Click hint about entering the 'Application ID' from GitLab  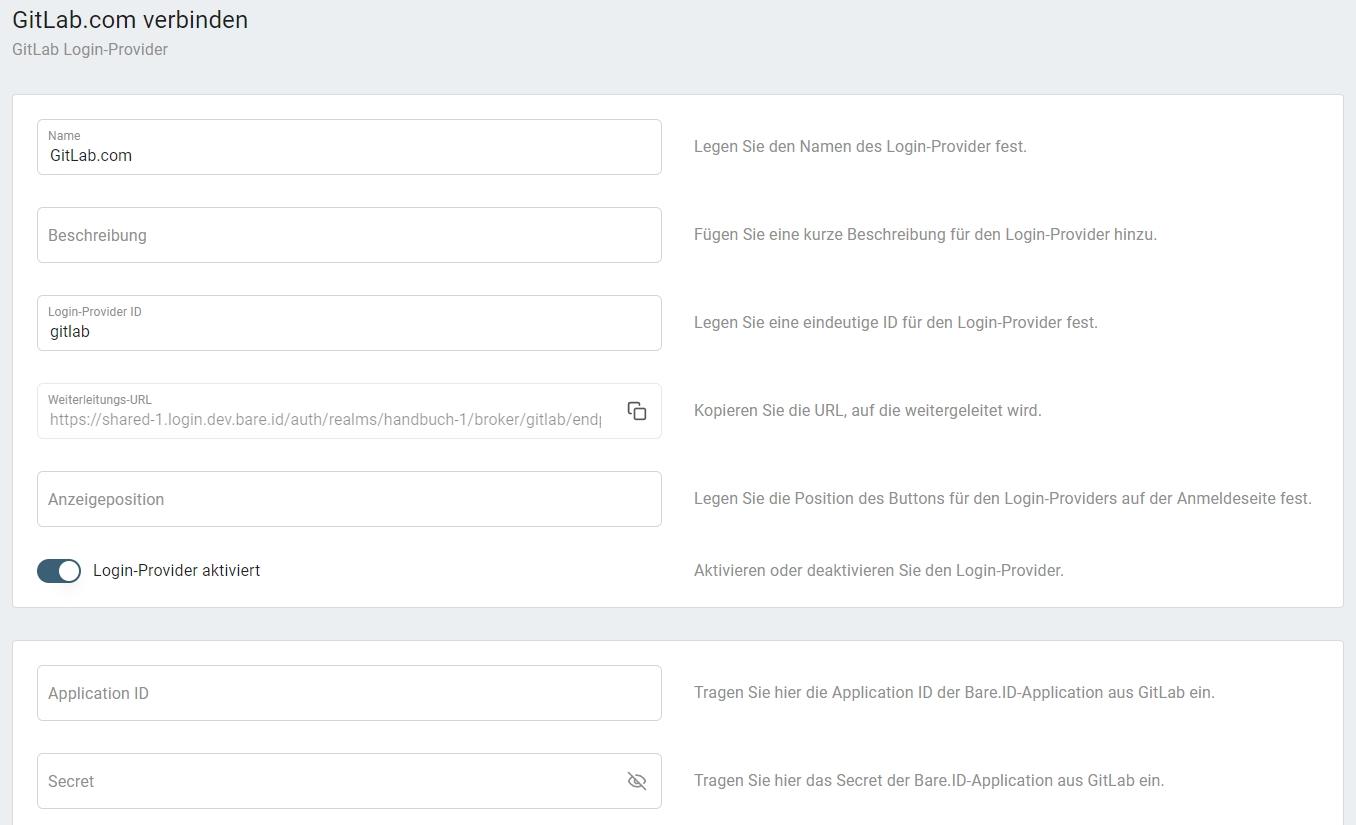954,693
